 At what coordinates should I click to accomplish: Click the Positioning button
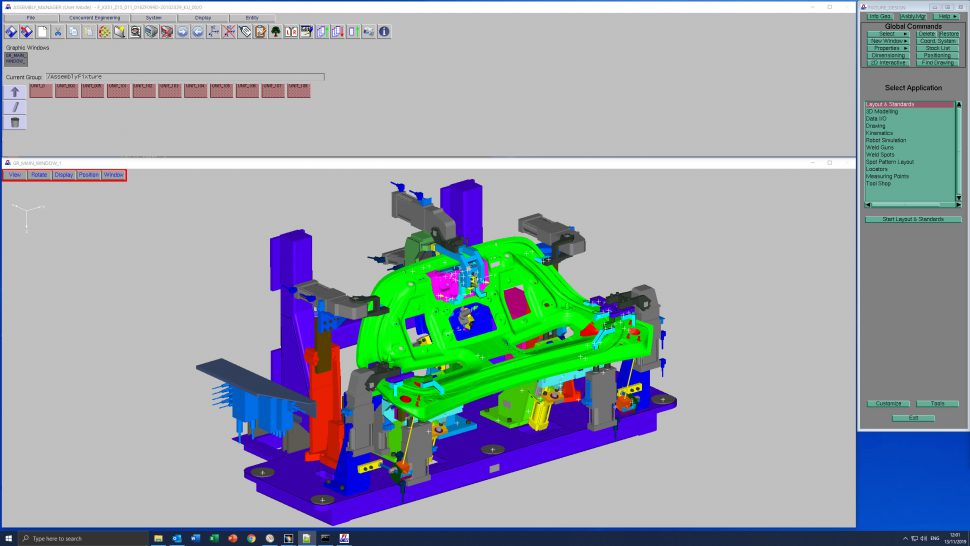[938, 55]
